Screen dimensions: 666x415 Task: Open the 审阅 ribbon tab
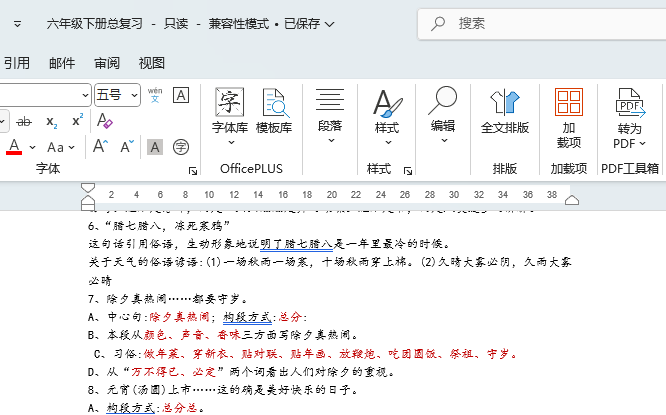coord(107,63)
